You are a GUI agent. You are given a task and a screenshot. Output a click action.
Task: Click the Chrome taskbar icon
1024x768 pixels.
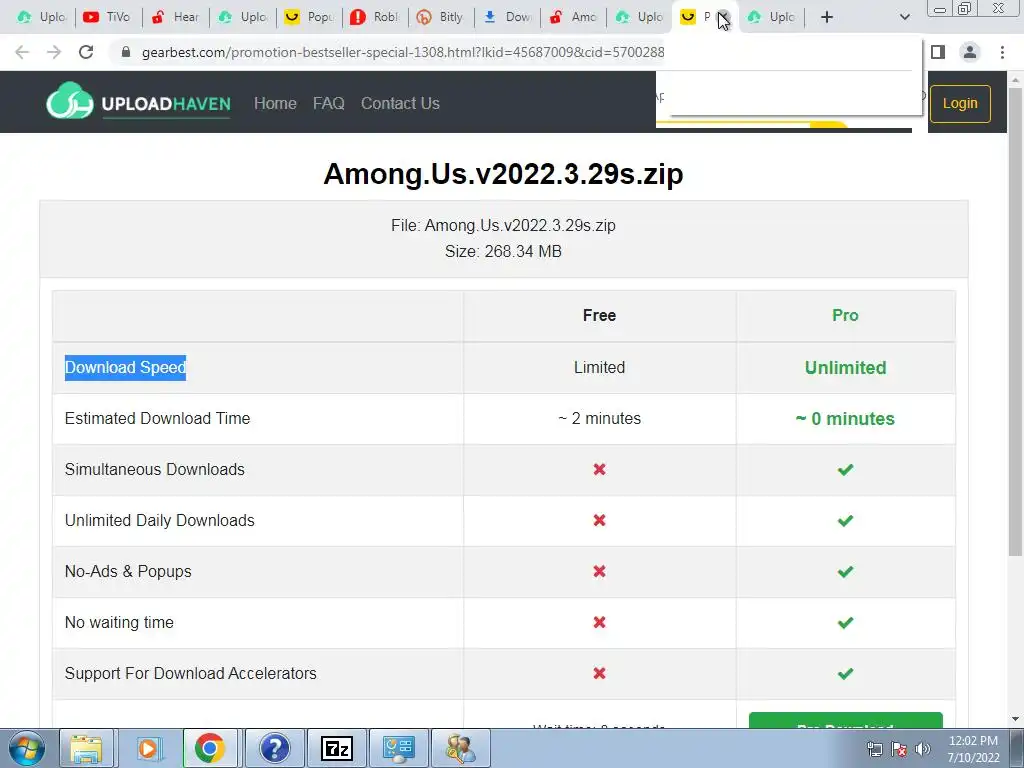point(210,748)
